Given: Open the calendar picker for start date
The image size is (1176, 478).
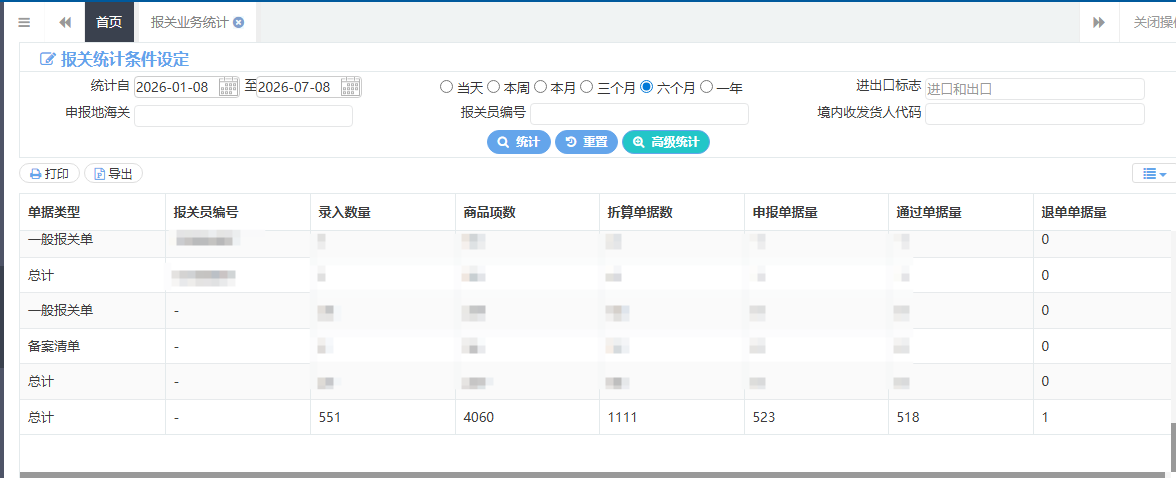Looking at the screenshot, I should (229, 87).
